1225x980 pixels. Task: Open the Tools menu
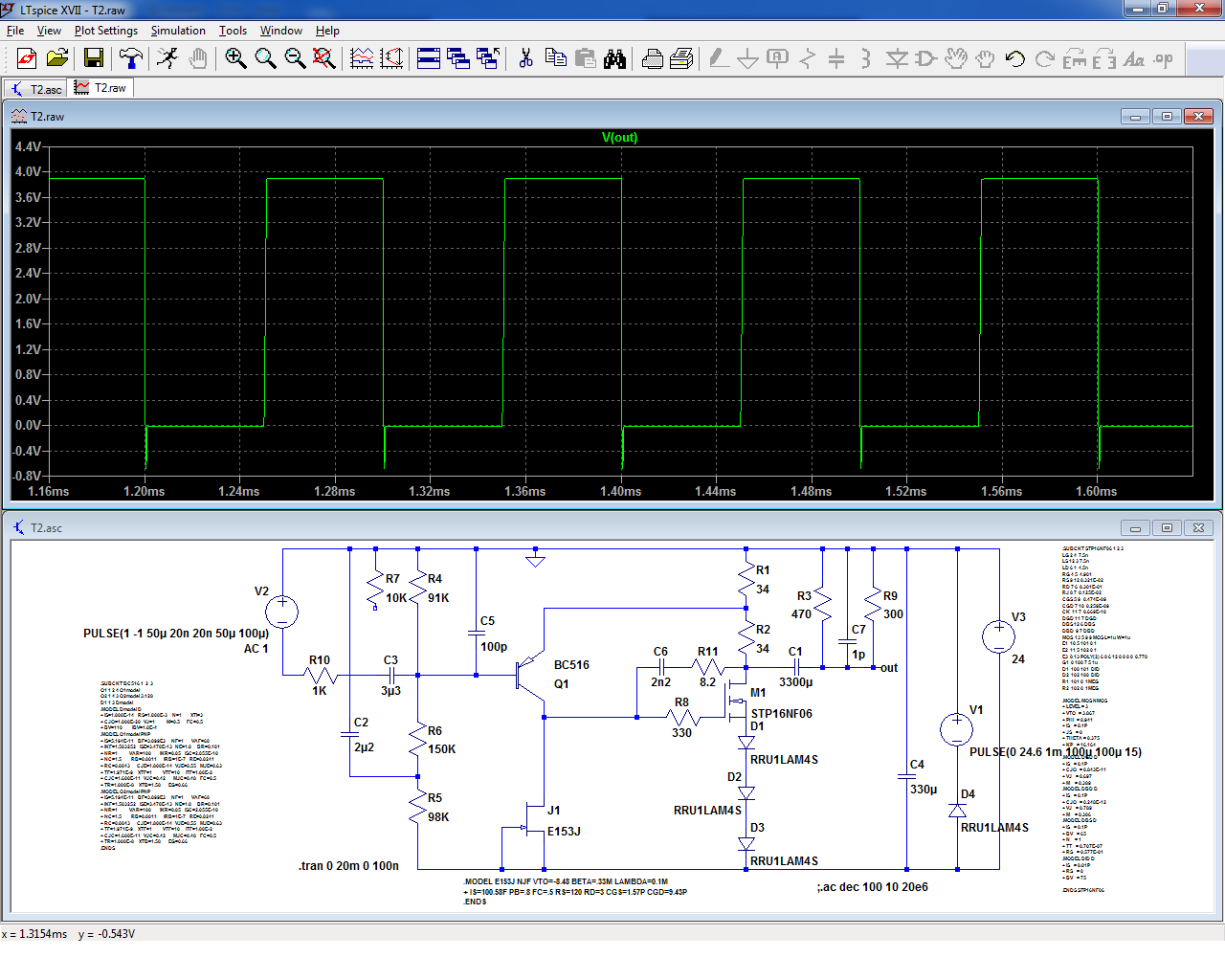[233, 31]
